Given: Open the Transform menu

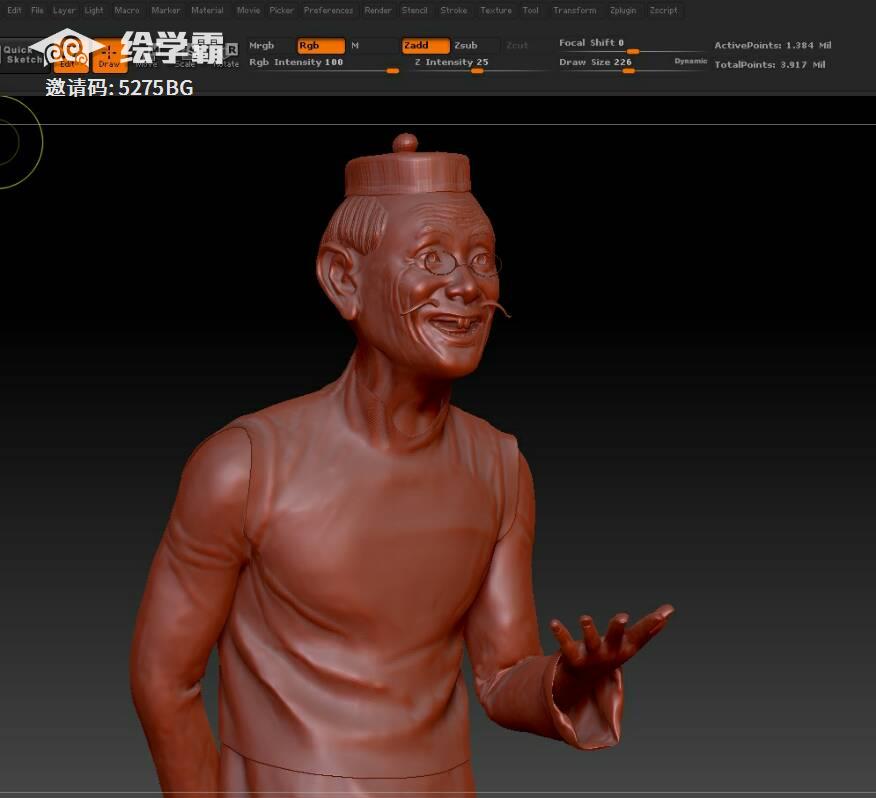Looking at the screenshot, I should click(x=575, y=10).
